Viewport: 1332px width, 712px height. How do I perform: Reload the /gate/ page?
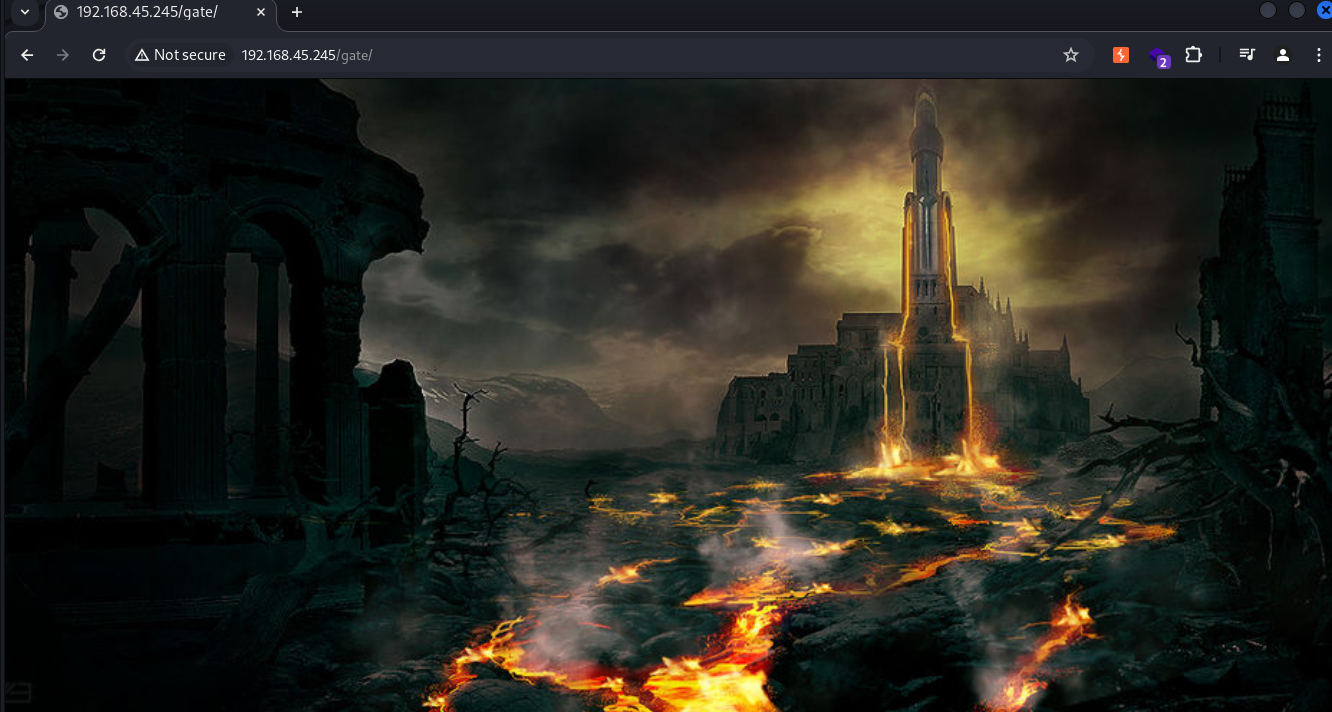pos(99,55)
